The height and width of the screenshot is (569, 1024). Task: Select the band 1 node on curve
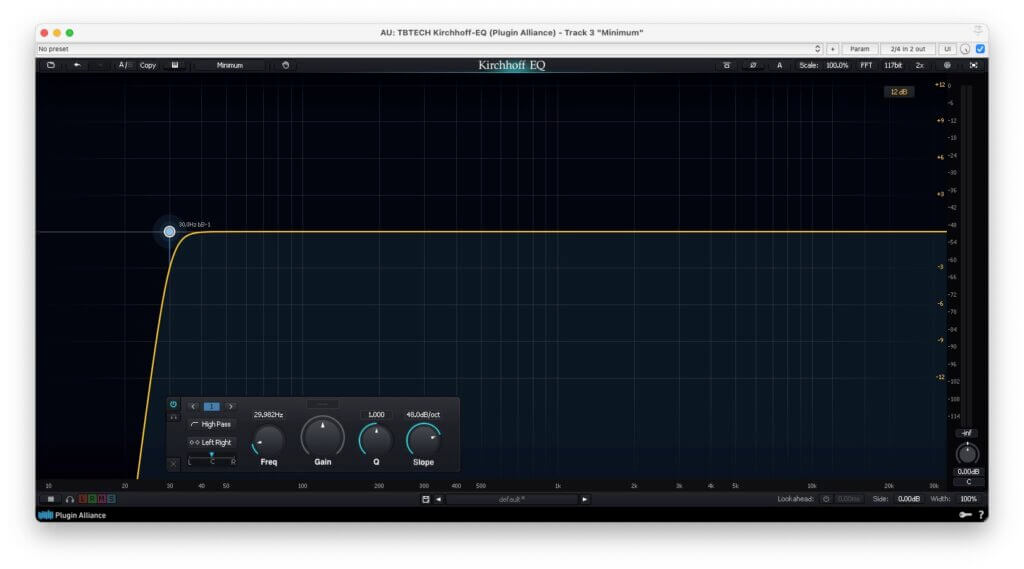pyautogui.click(x=169, y=232)
